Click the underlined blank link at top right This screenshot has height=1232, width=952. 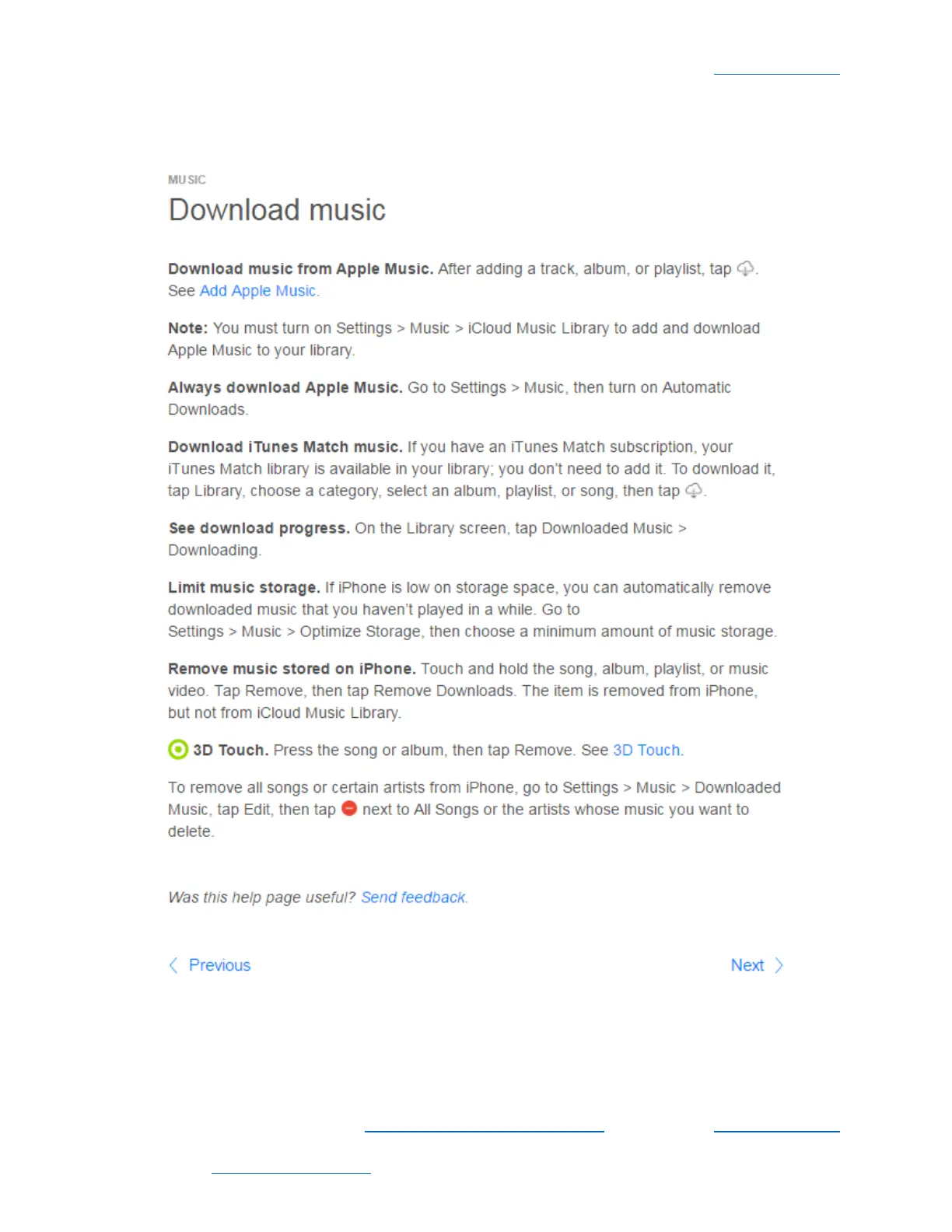pyautogui.click(x=777, y=72)
